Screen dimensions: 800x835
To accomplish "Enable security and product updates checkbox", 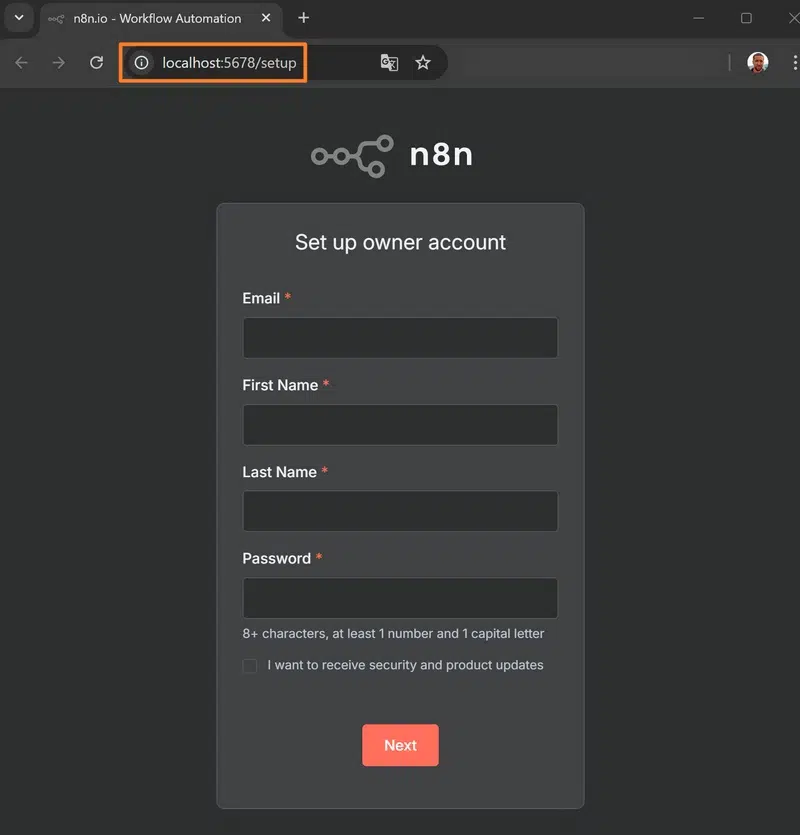I will pyautogui.click(x=249, y=665).
